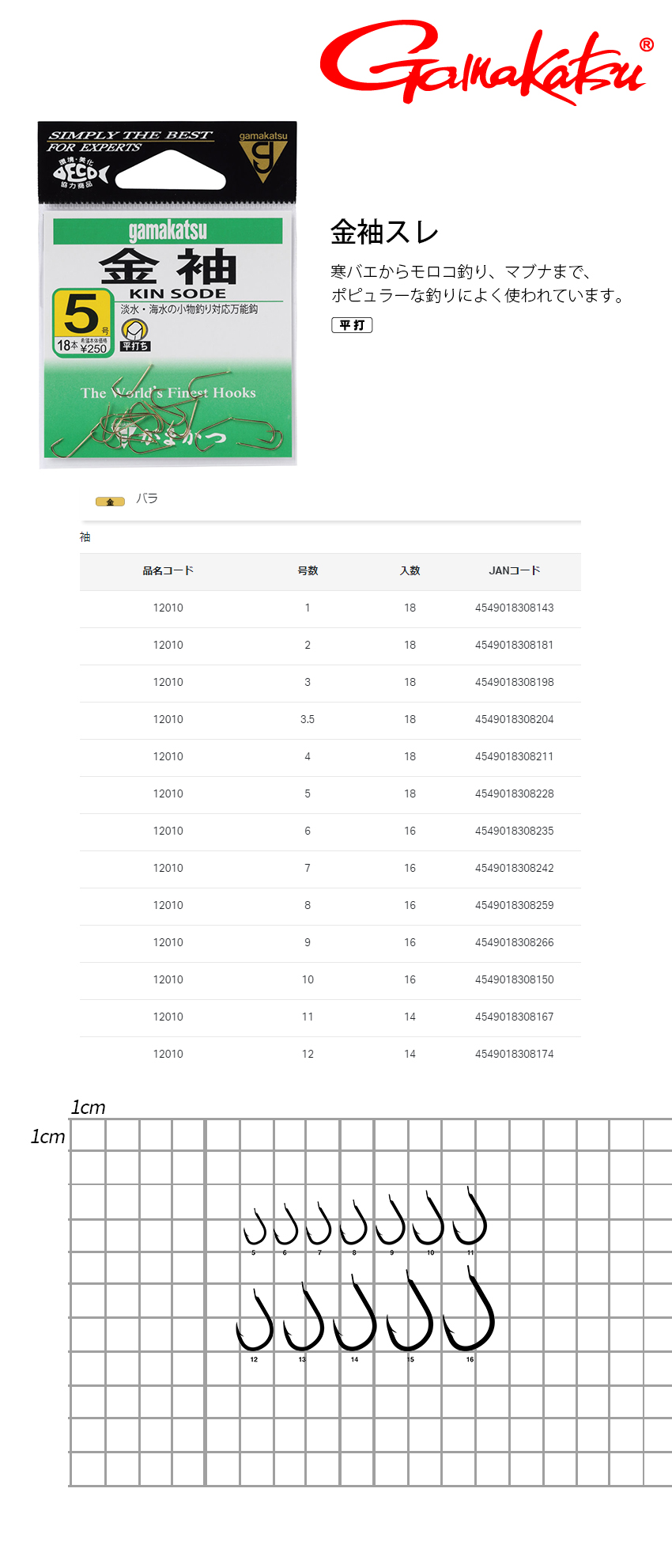Click the 品名コード column header
672x1568 pixels.
[168, 570]
